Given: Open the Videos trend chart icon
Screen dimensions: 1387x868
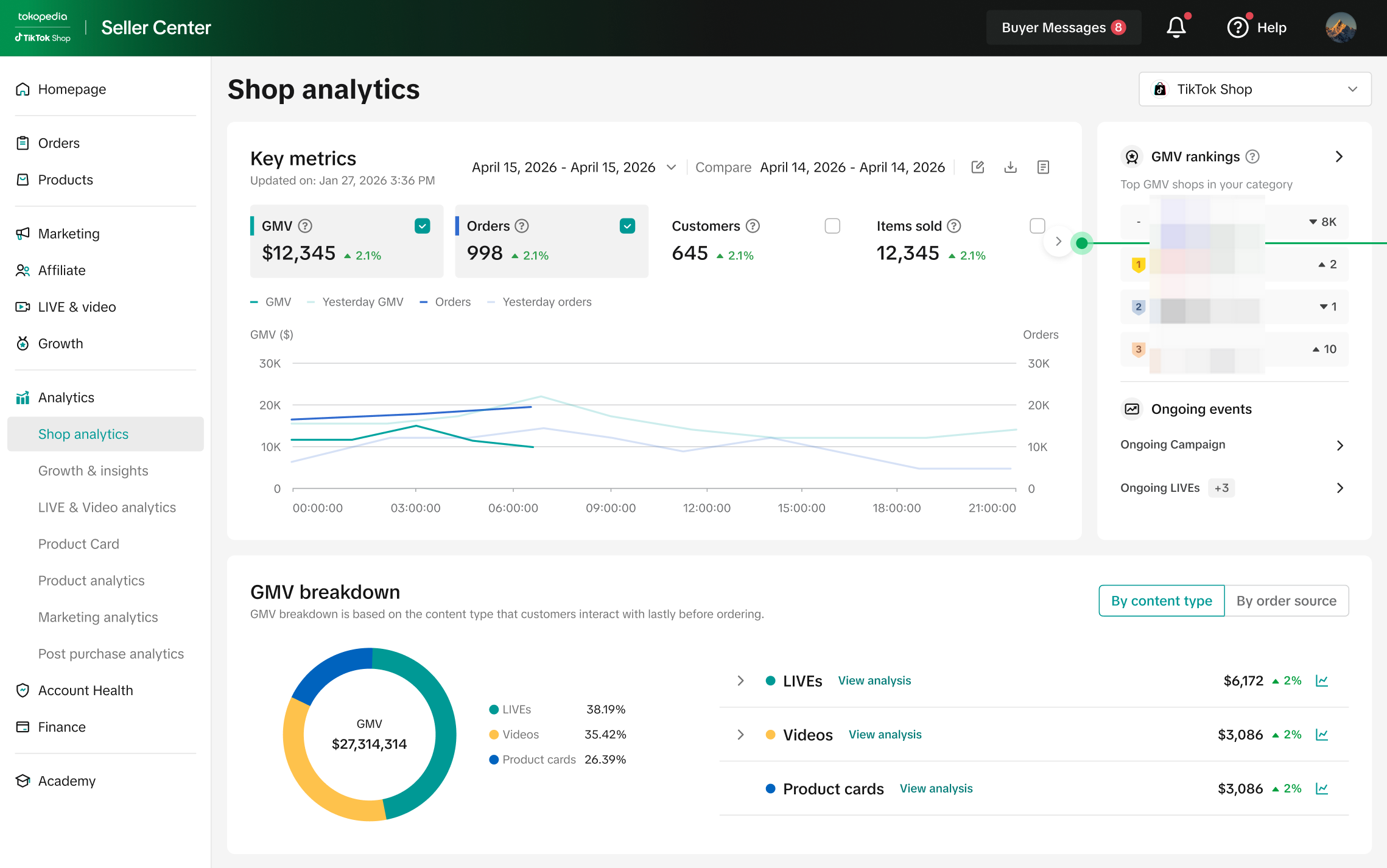Looking at the screenshot, I should [1322, 735].
